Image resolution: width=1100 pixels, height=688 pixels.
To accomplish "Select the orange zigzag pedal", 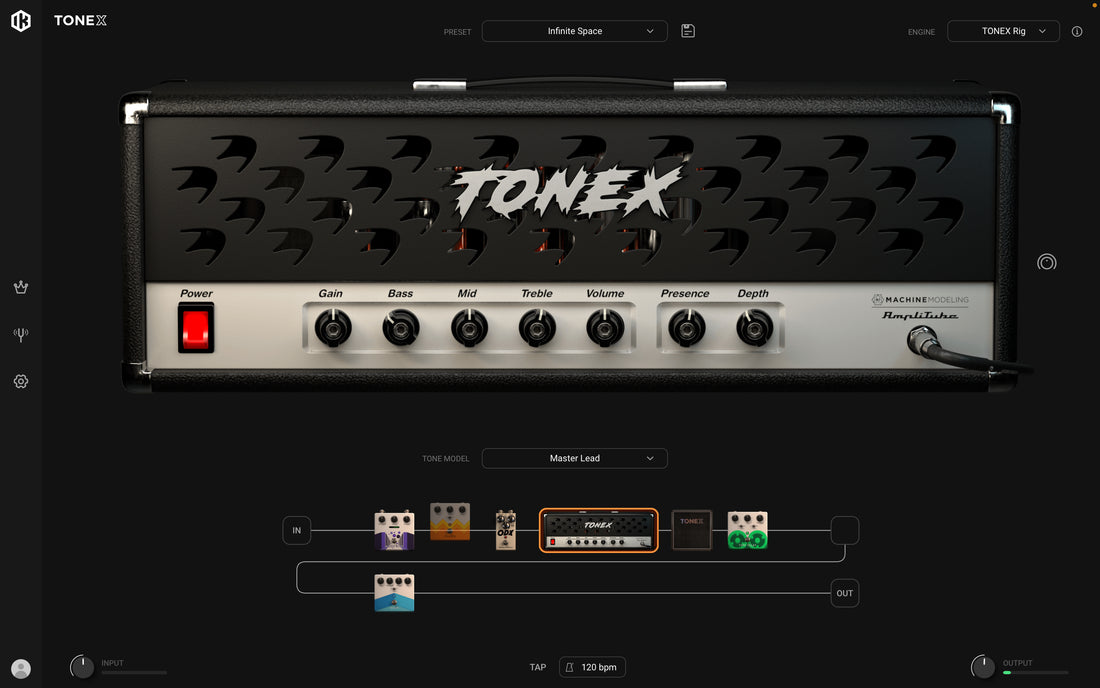I will point(450,521).
